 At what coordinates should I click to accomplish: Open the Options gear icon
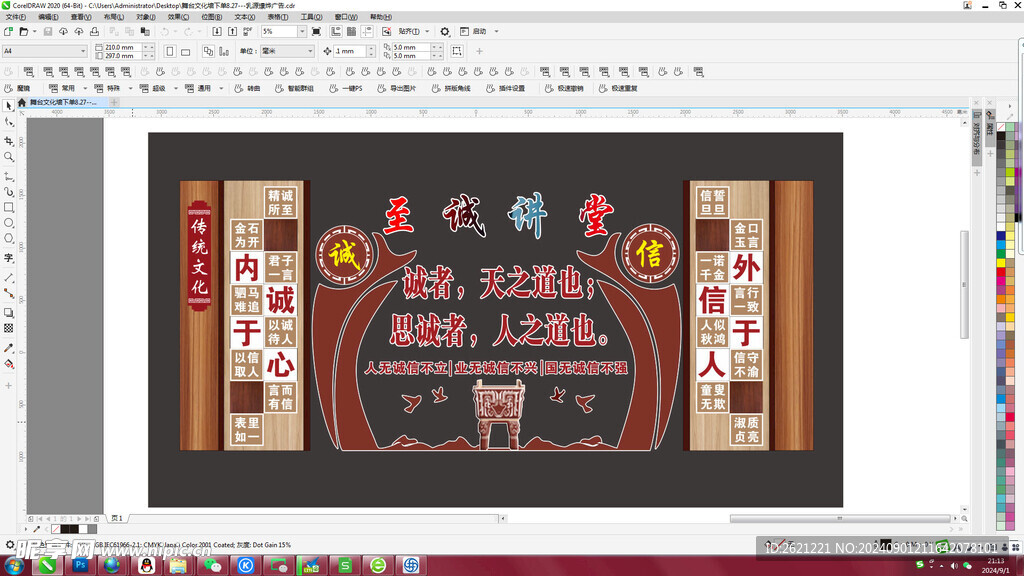tap(446, 32)
